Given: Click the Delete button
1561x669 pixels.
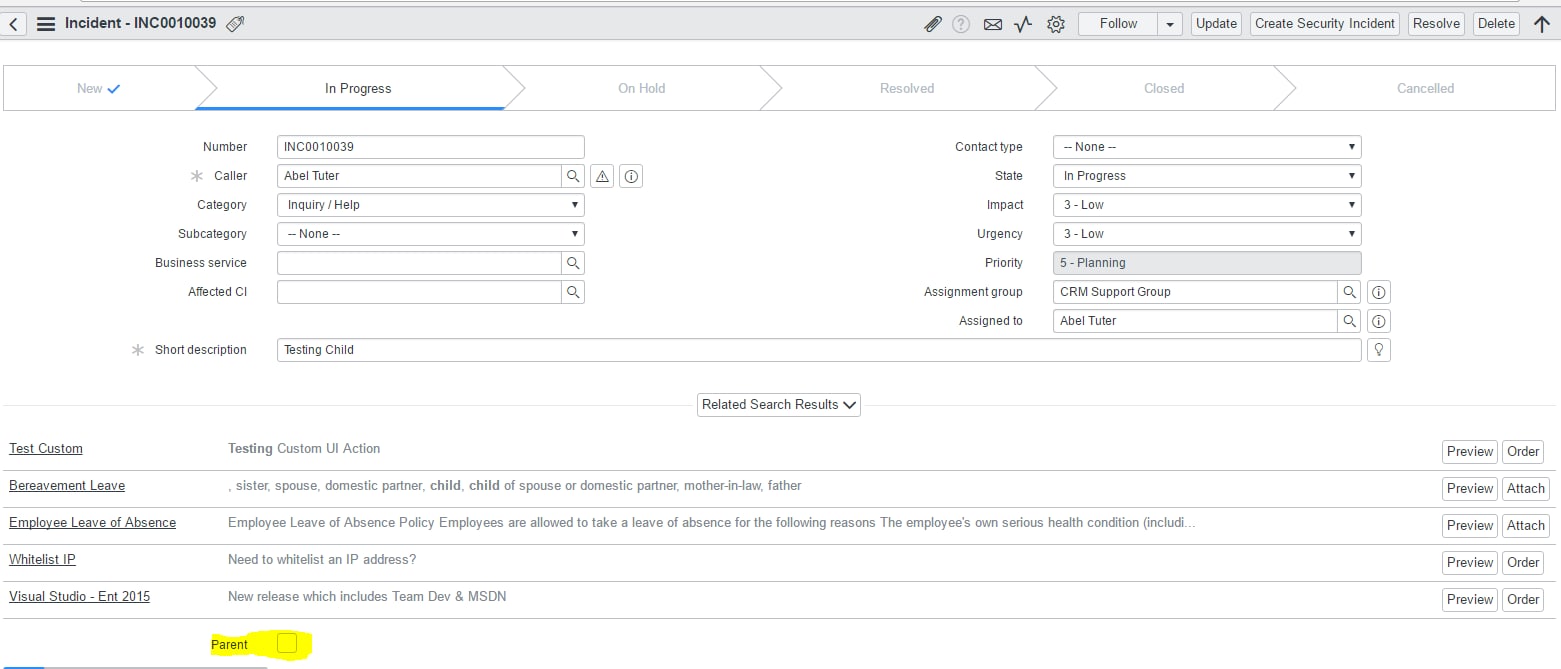Looking at the screenshot, I should 1496,24.
